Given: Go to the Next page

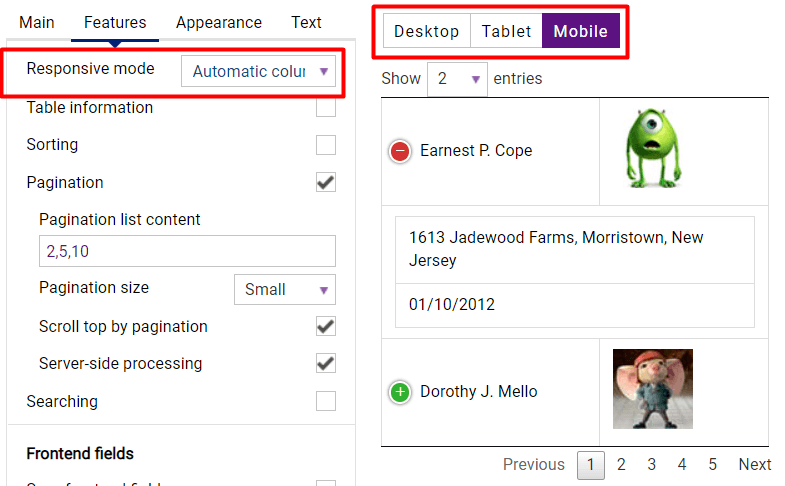Looking at the screenshot, I should point(754,464).
